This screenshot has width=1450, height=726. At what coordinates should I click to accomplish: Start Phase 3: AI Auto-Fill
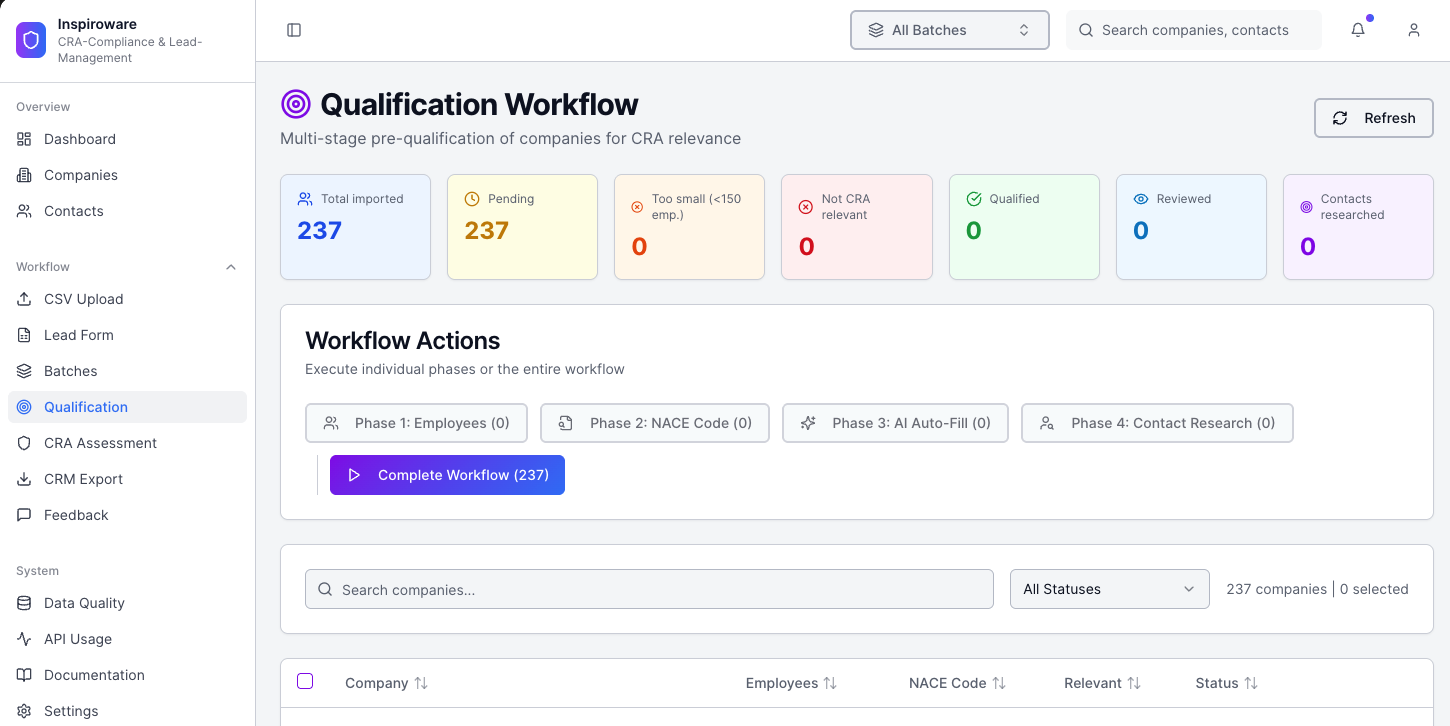(895, 423)
